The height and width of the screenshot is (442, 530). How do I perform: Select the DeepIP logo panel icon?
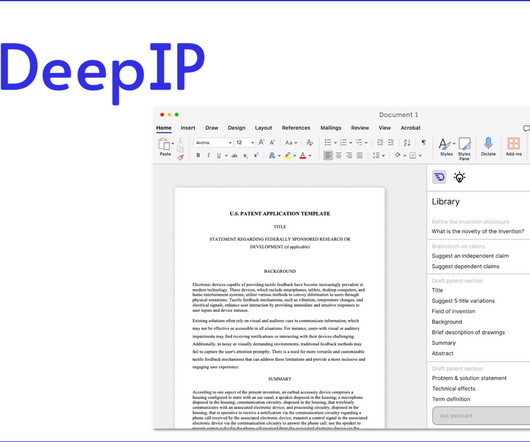[439, 177]
